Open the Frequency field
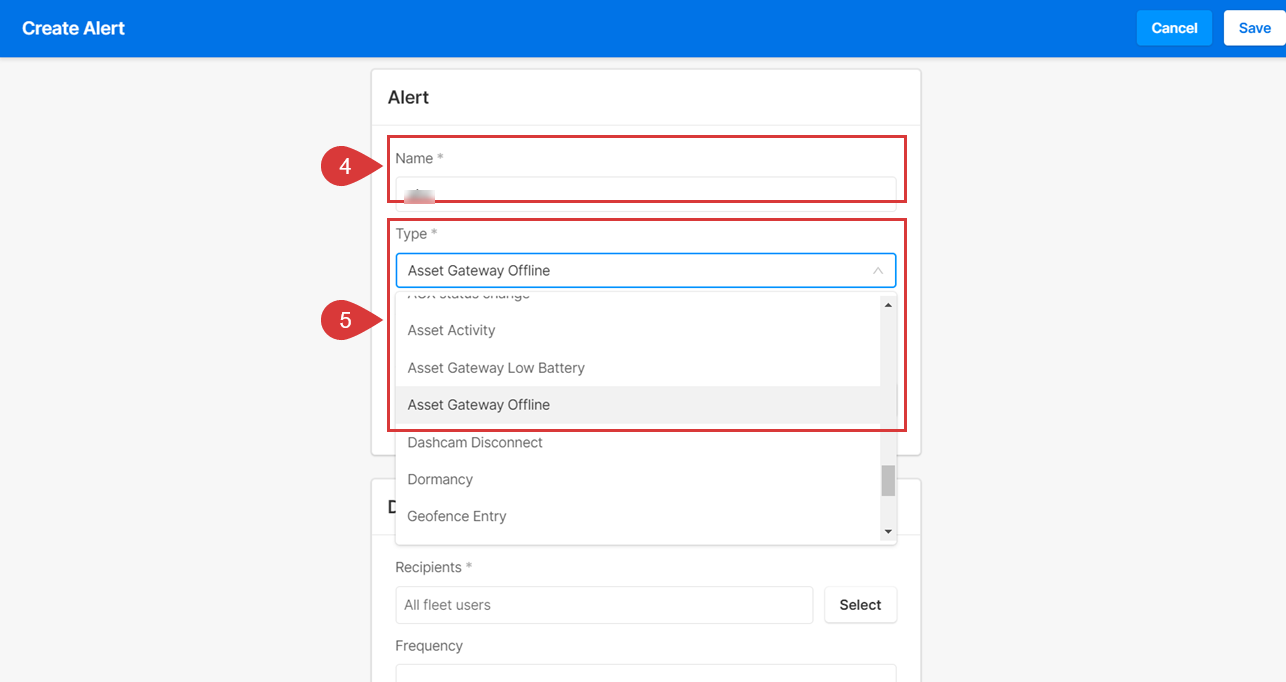Screen dimensions: 1286x682 coord(646,673)
